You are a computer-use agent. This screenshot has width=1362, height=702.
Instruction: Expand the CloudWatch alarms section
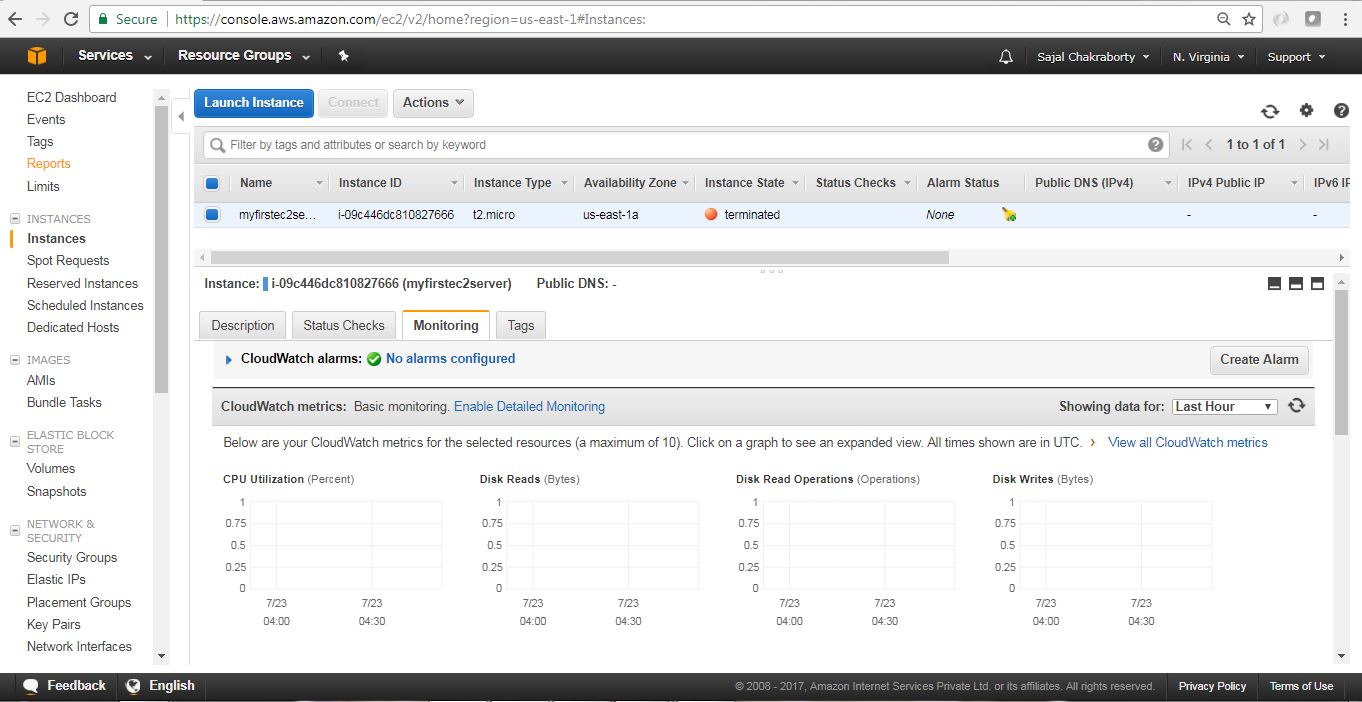(x=229, y=359)
